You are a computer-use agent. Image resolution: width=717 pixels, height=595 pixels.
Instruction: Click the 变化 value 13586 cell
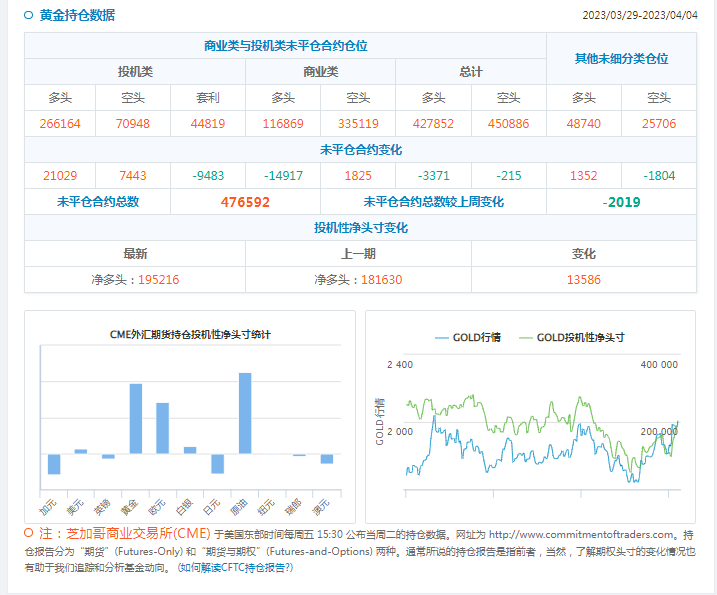583,279
